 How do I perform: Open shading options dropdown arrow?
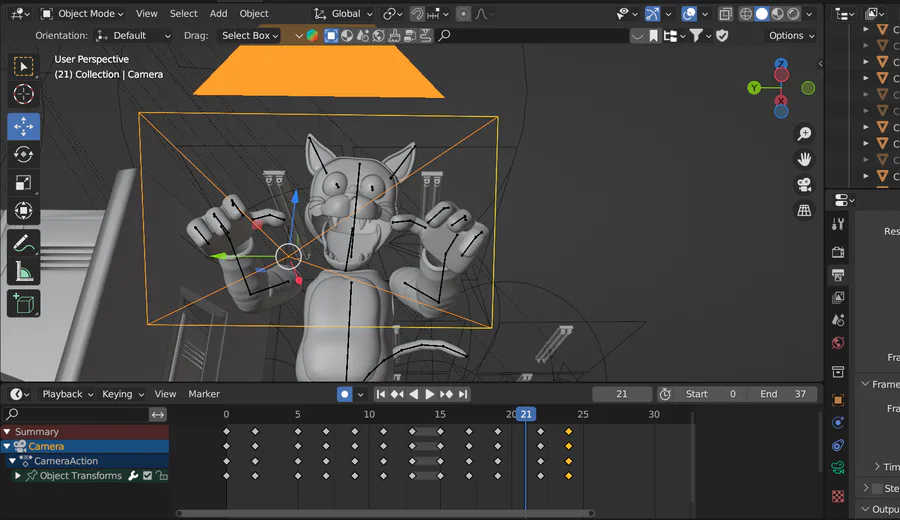click(809, 14)
